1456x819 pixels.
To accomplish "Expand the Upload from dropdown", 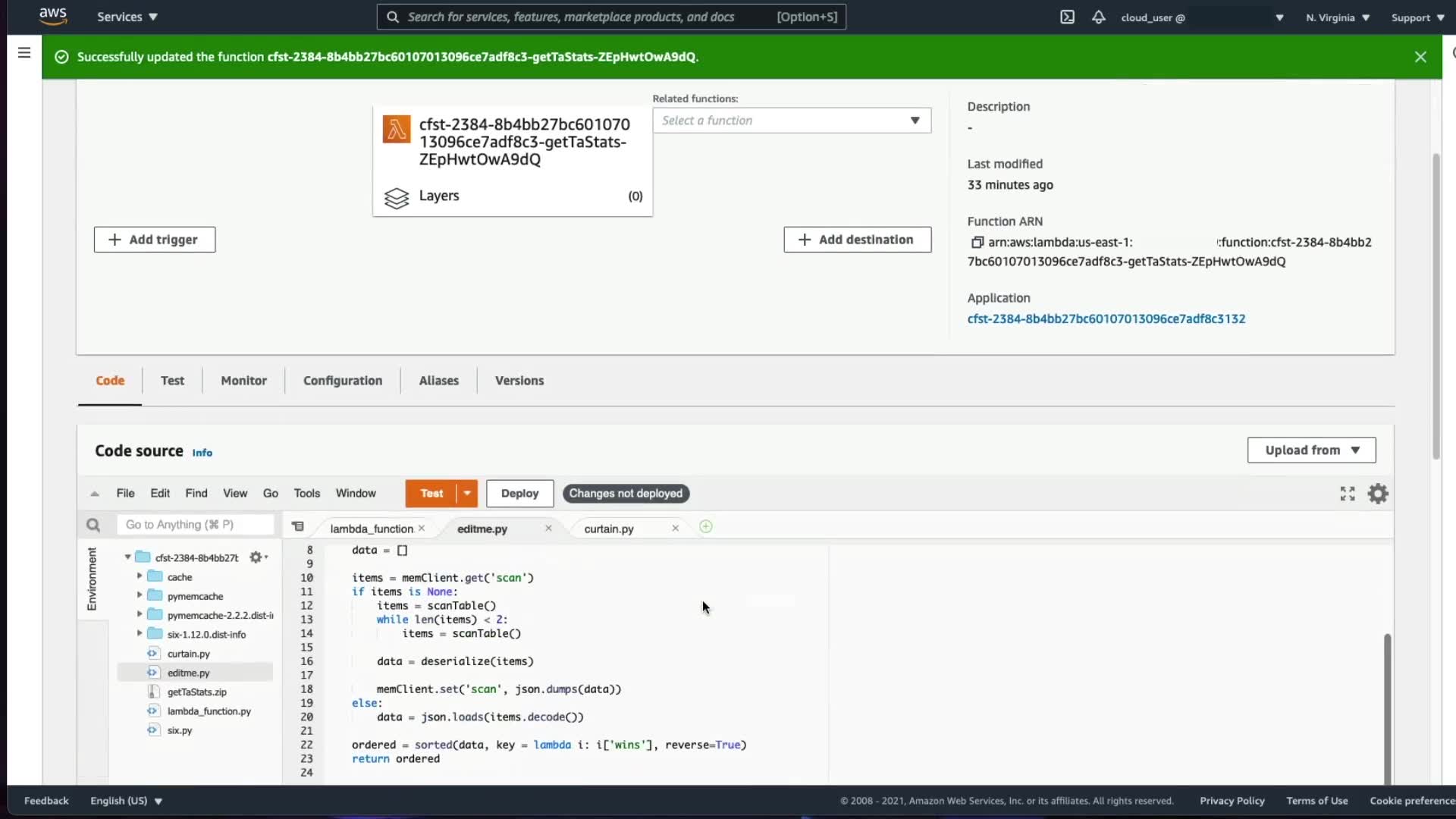I will point(1311,450).
